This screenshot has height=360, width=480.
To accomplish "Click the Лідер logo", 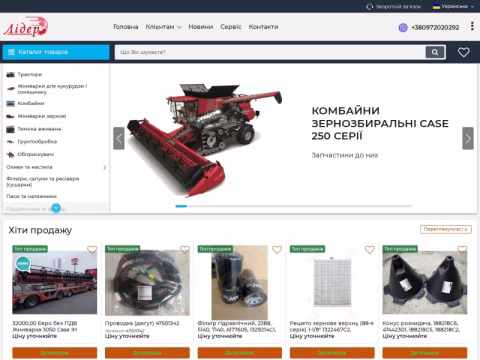I will point(26,27).
